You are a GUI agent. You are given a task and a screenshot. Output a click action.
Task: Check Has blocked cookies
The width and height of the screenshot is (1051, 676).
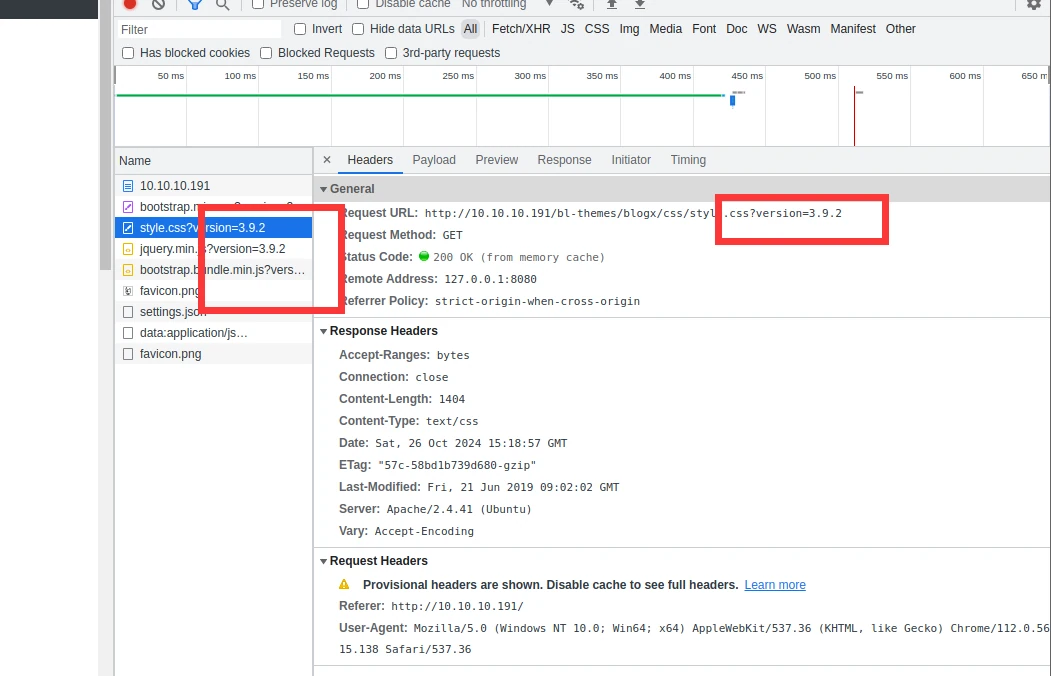point(128,53)
